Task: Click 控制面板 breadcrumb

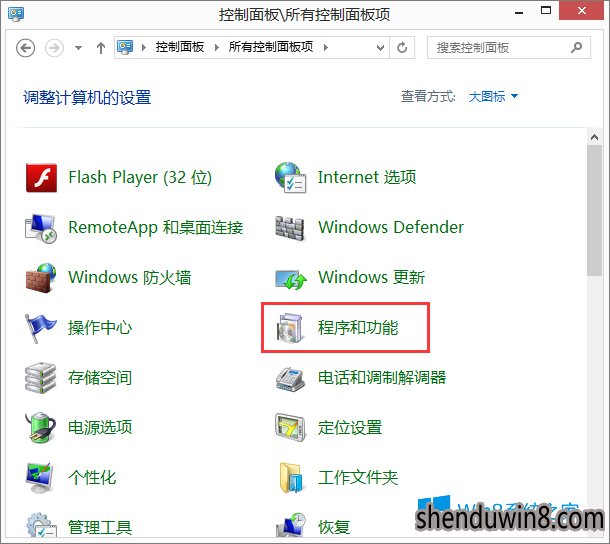Action: [x=180, y=47]
